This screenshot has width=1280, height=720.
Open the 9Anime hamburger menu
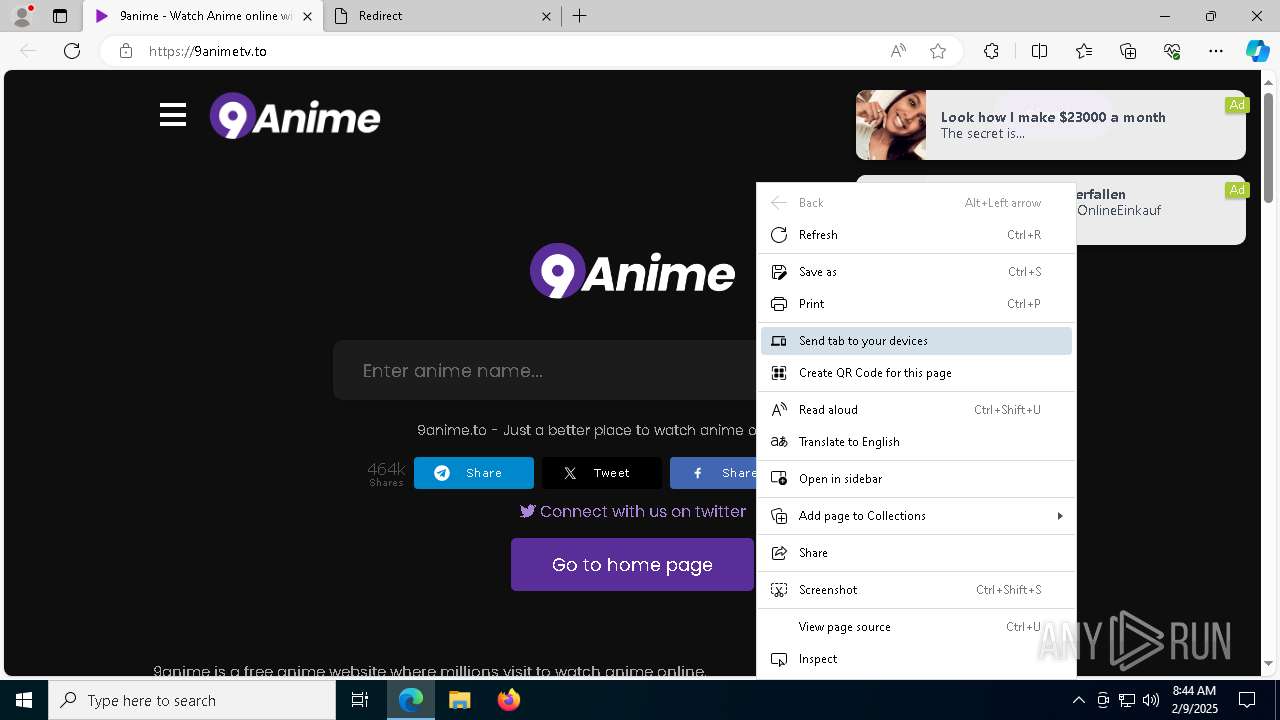click(173, 115)
